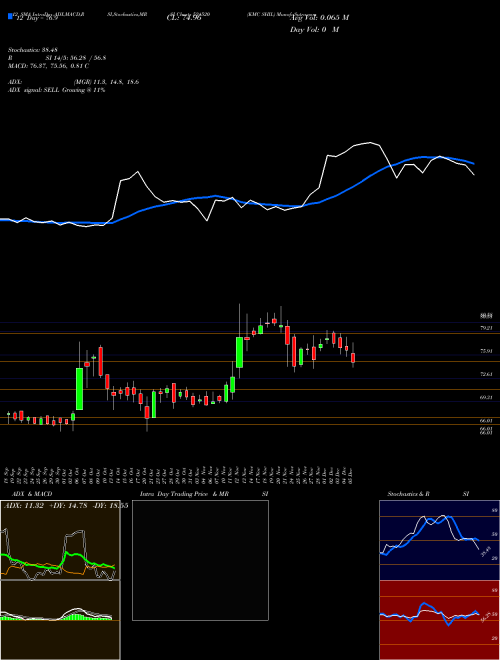Click the Avg Vol: 0.065 M label
This screenshot has height=660, width=500.
[x=319, y=18]
